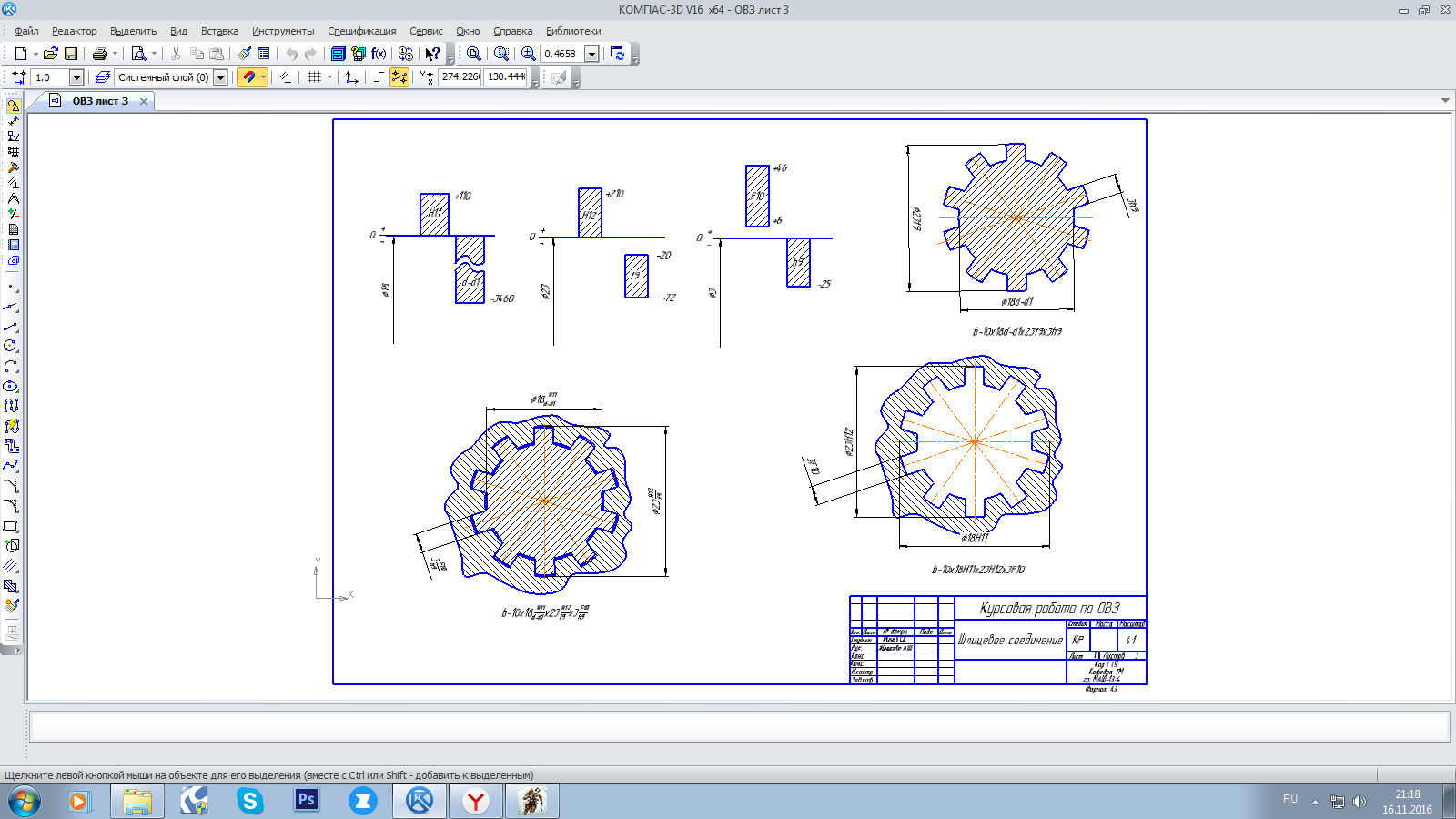Click the X coordinate field 274.226
Viewport: 1456px width, 819px height.
pyautogui.click(x=460, y=77)
